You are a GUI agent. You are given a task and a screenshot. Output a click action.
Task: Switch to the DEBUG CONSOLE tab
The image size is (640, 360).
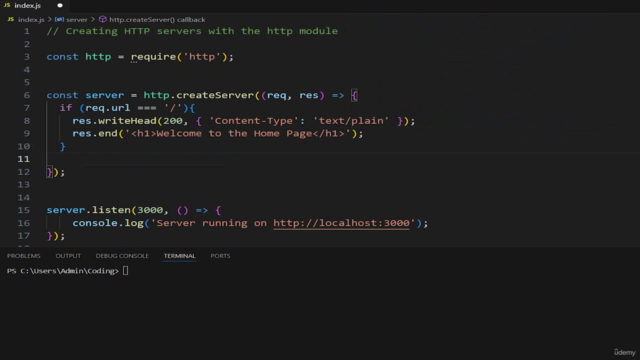tap(122, 256)
